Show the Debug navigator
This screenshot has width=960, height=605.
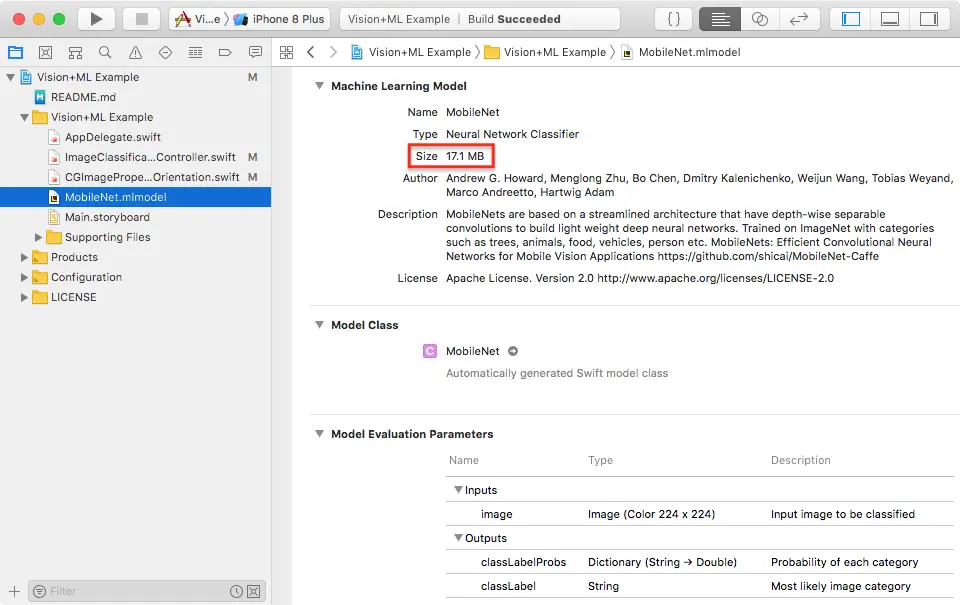[195, 53]
